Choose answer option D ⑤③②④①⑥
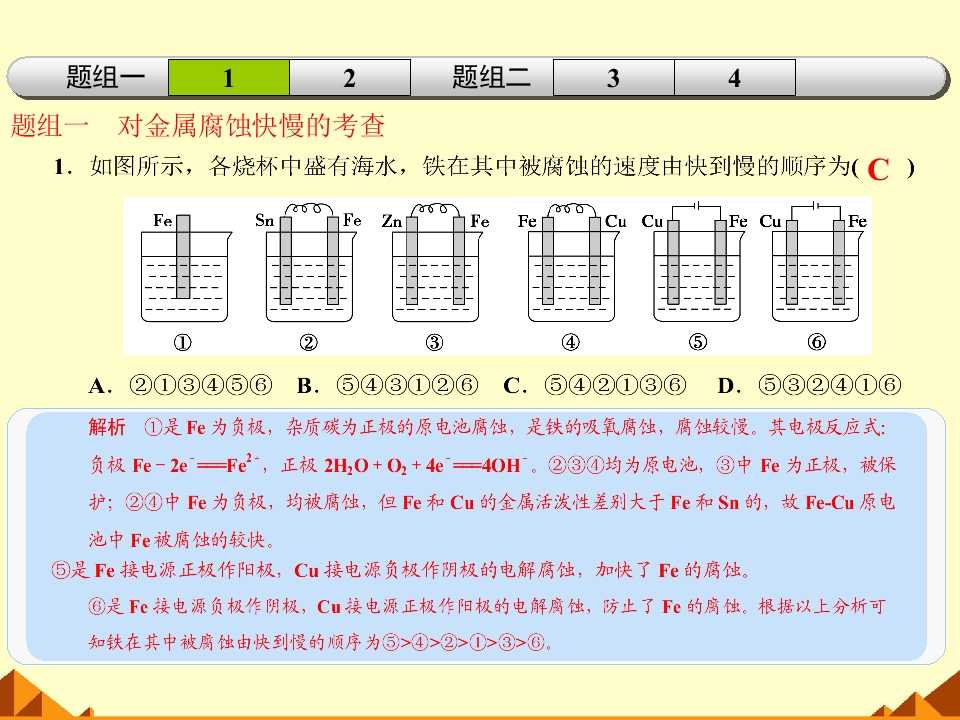The image size is (960, 720). (809, 385)
